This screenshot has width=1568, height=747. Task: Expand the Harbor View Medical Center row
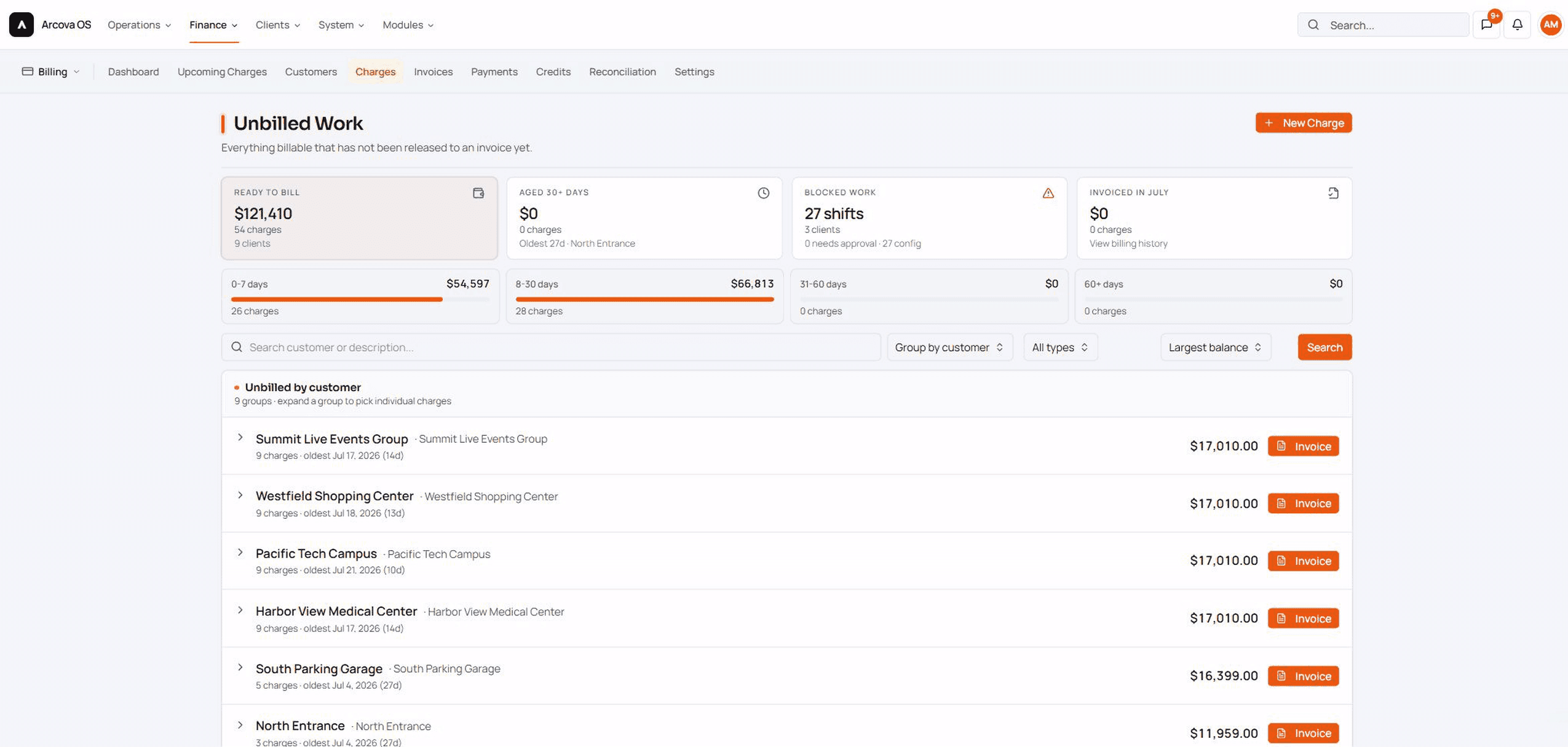[240, 611]
